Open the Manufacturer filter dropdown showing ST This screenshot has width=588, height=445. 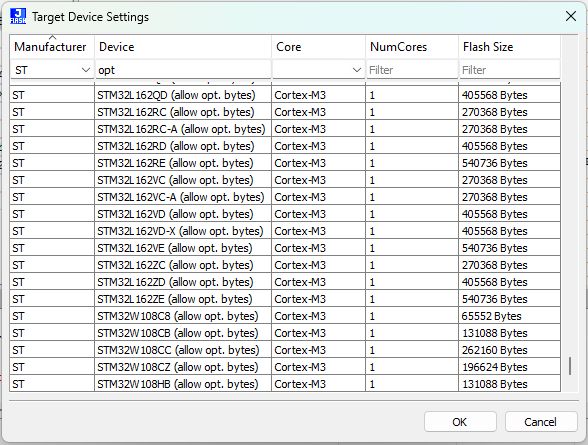(52, 70)
